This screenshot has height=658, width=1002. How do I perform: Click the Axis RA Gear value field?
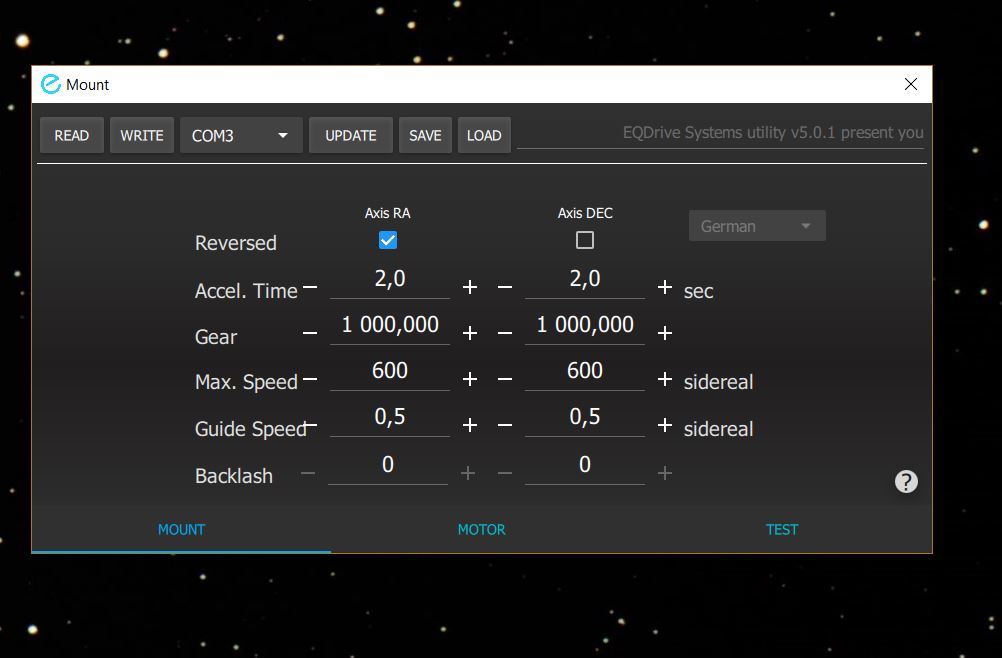[x=390, y=325]
